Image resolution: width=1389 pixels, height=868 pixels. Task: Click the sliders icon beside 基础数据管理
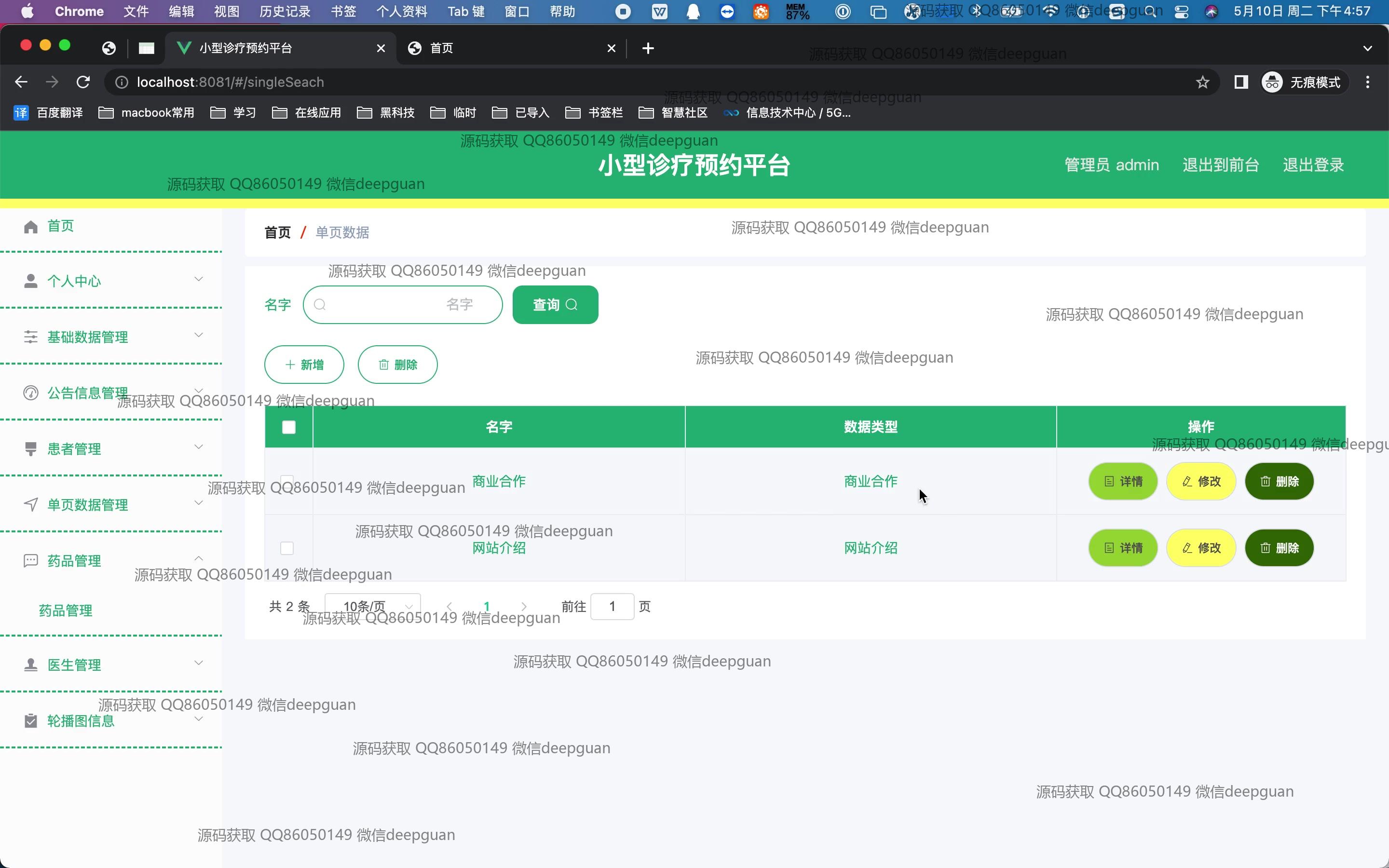pos(31,337)
